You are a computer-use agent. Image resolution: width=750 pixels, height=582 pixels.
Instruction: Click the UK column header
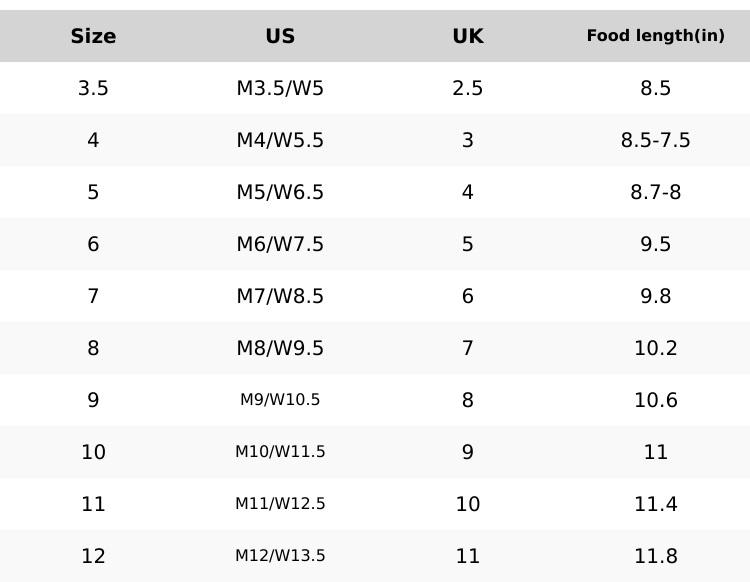[x=467, y=36]
